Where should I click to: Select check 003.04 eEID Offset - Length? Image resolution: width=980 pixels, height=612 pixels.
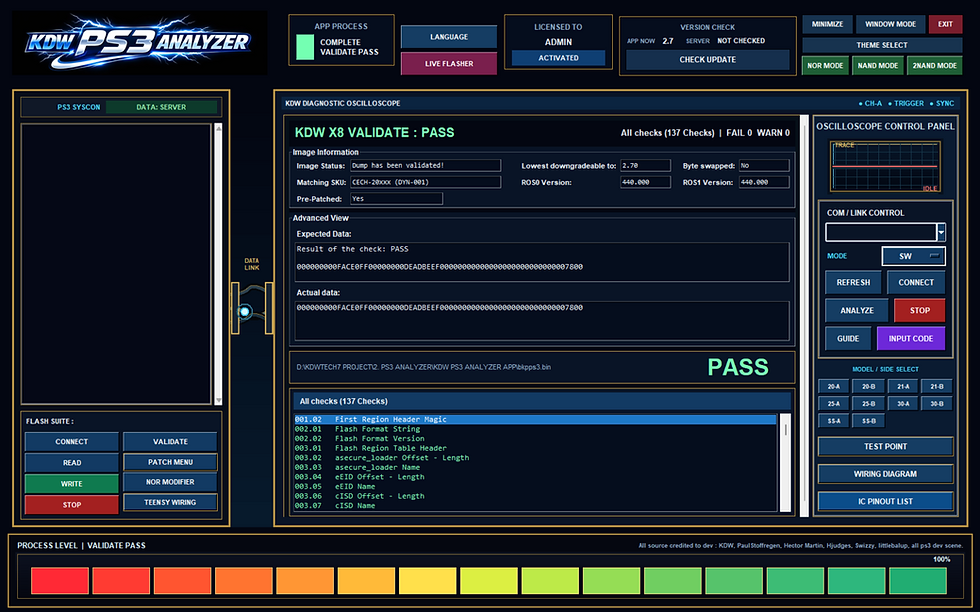tap(535, 477)
